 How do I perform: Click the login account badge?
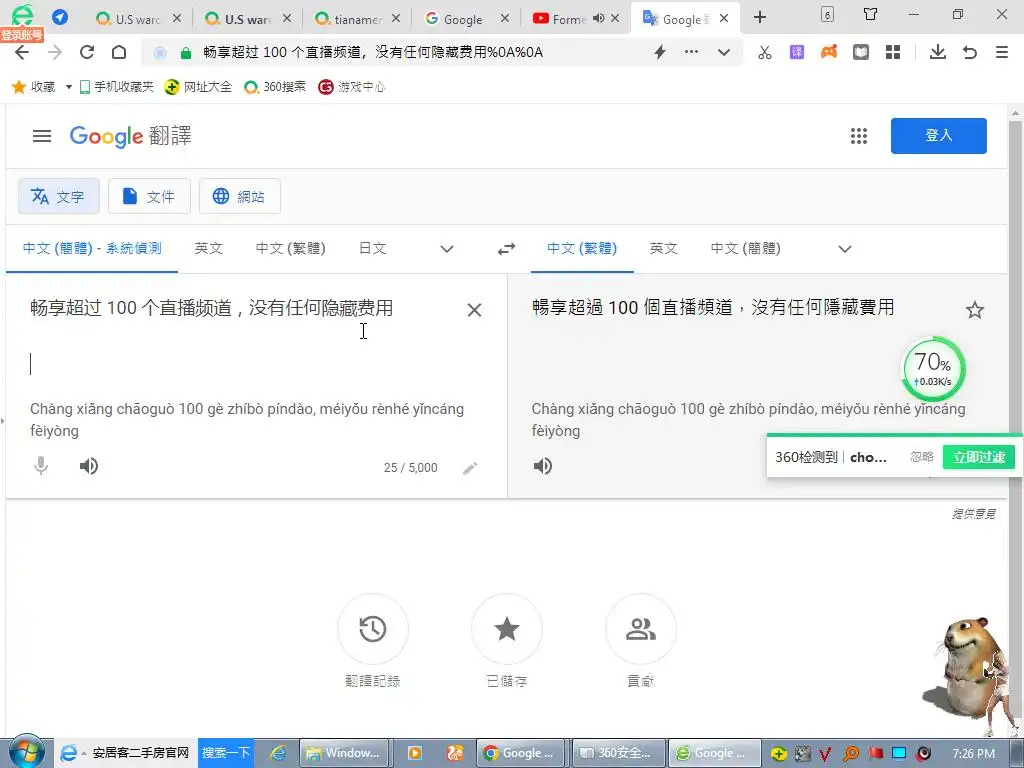22,35
